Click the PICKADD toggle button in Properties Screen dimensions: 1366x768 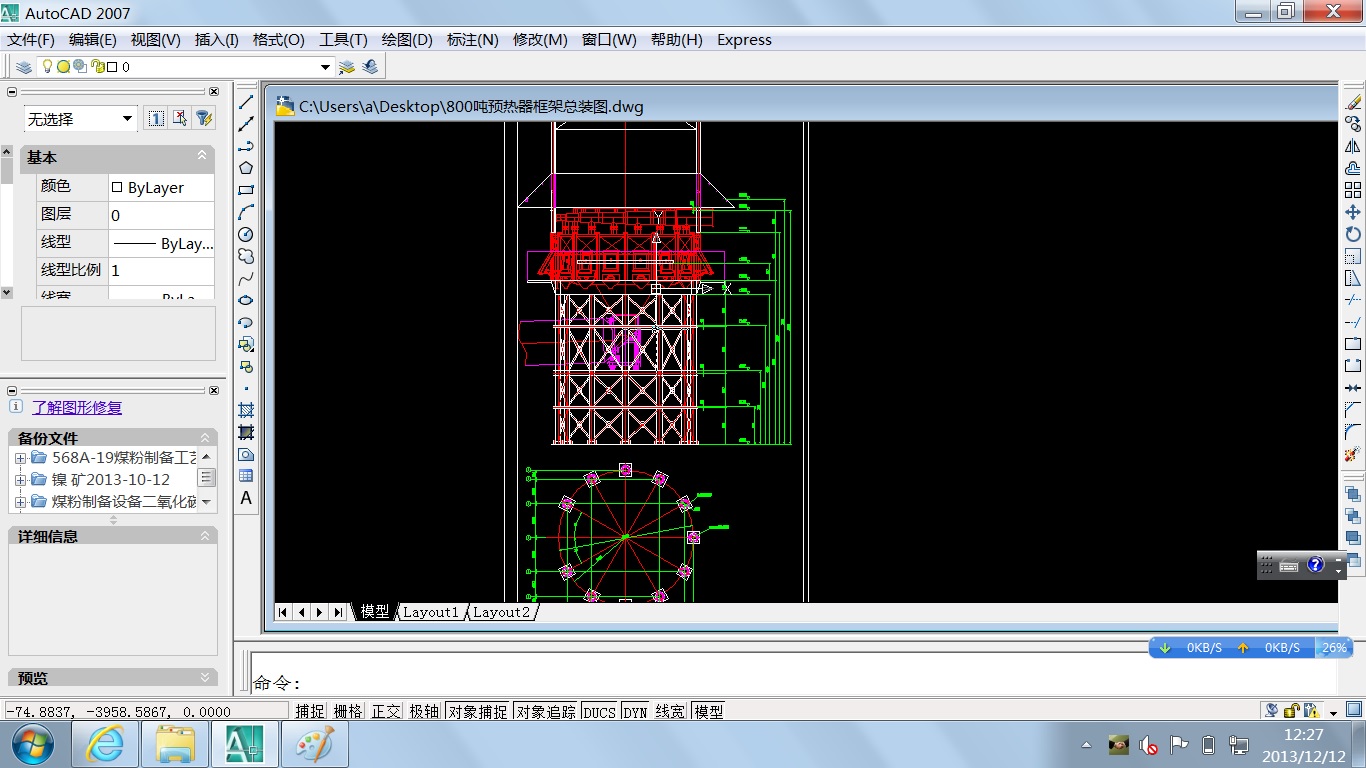pyautogui.click(x=156, y=118)
